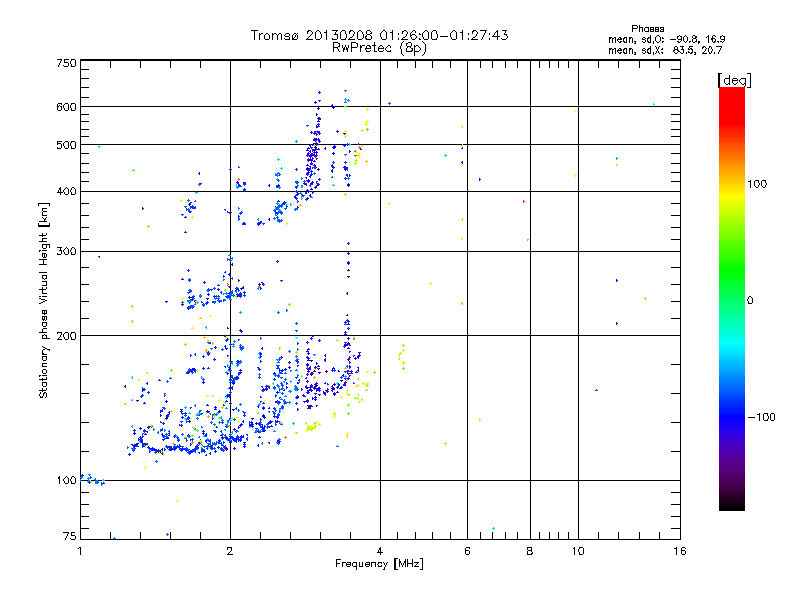Click the 'Stationary phase Virtual Height [km]' axis title

[x=43, y=300]
